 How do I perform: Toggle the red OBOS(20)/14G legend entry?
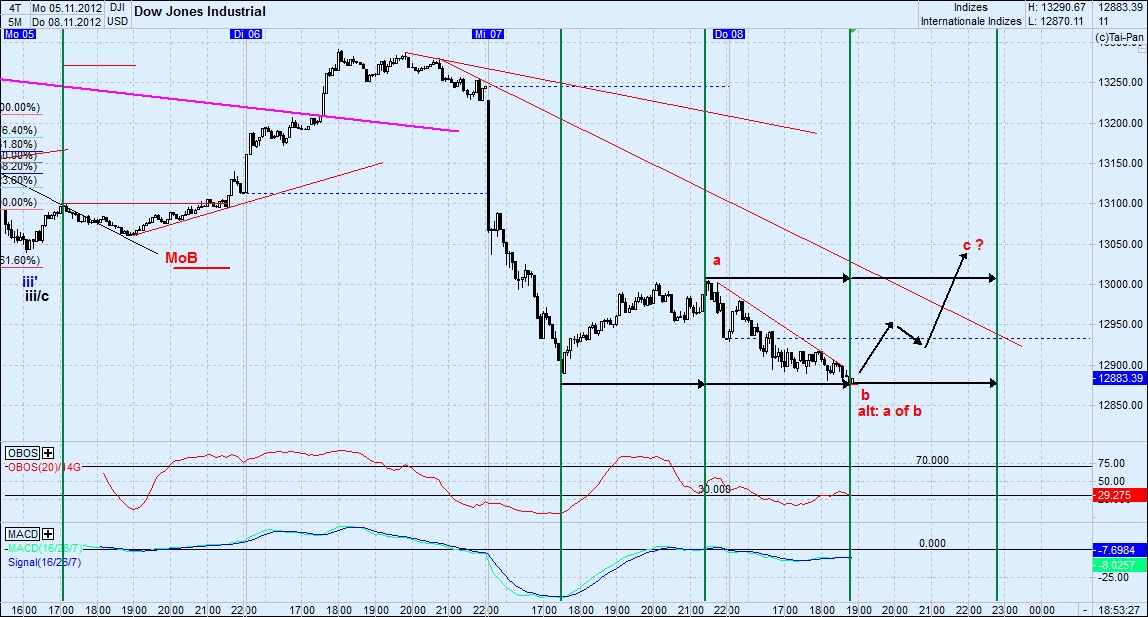click(41, 464)
